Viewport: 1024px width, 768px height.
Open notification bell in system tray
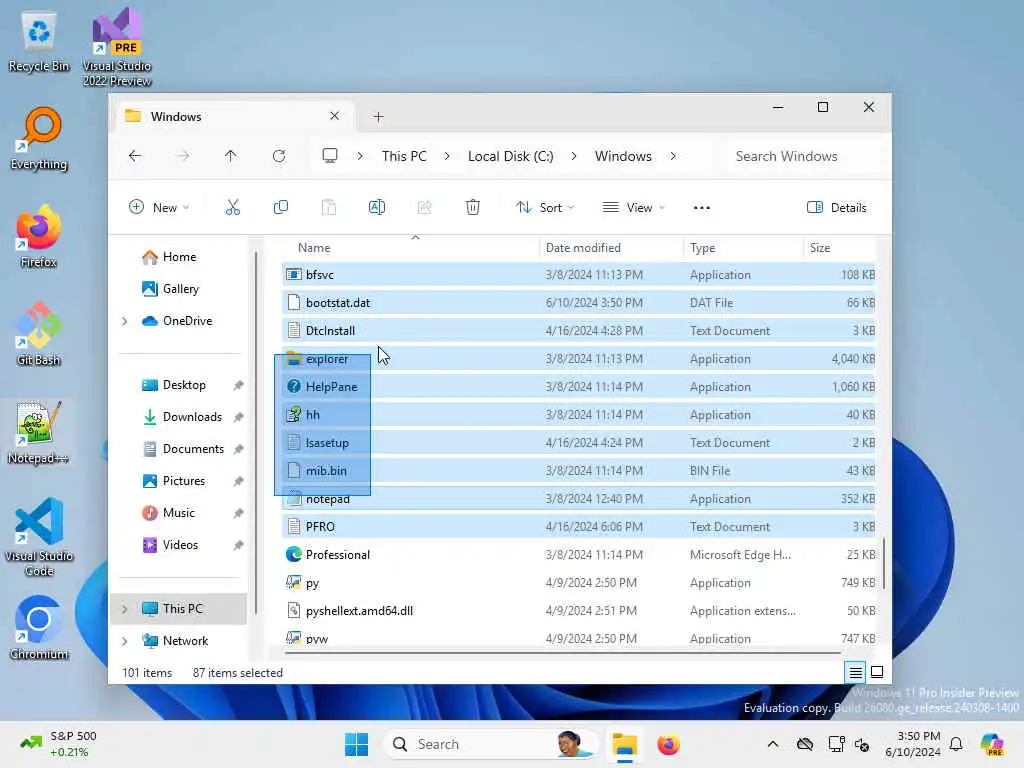point(956,744)
